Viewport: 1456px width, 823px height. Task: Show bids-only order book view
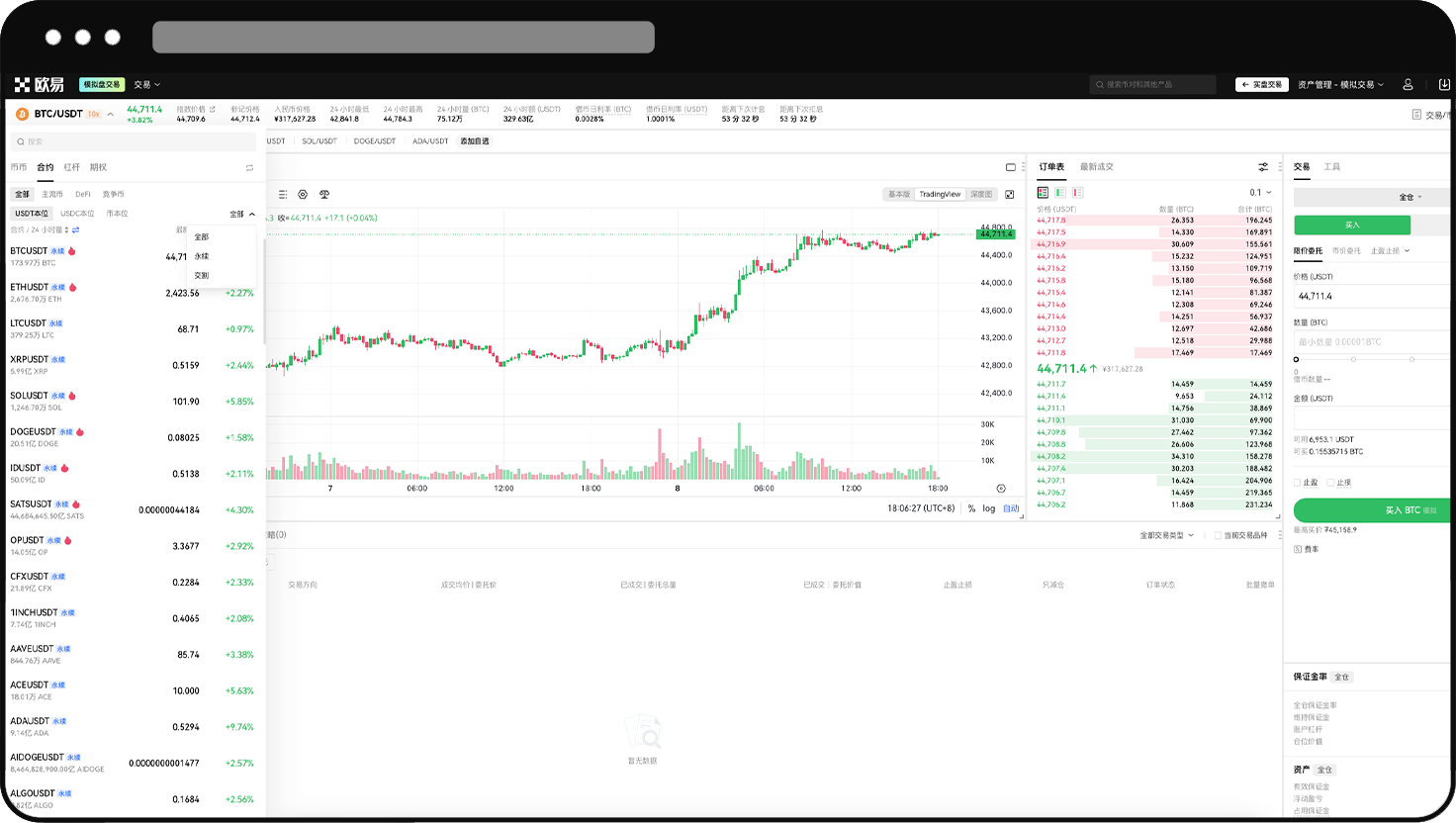[x=1060, y=193]
